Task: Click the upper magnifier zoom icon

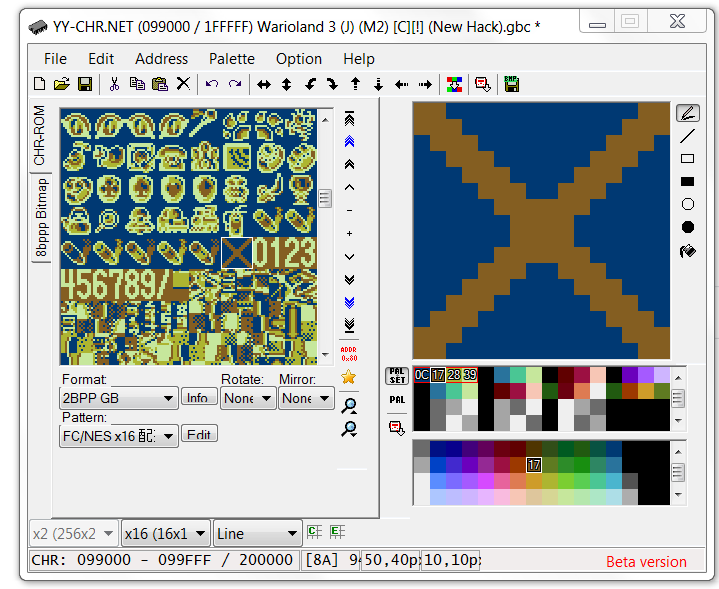Action: tap(349, 406)
